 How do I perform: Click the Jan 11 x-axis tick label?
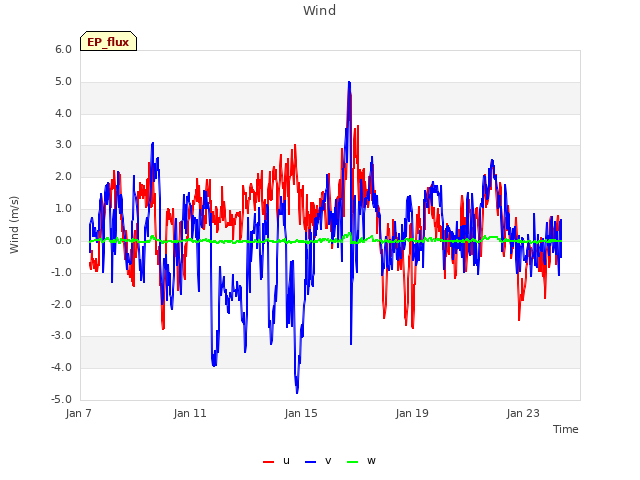click(x=190, y=413)
